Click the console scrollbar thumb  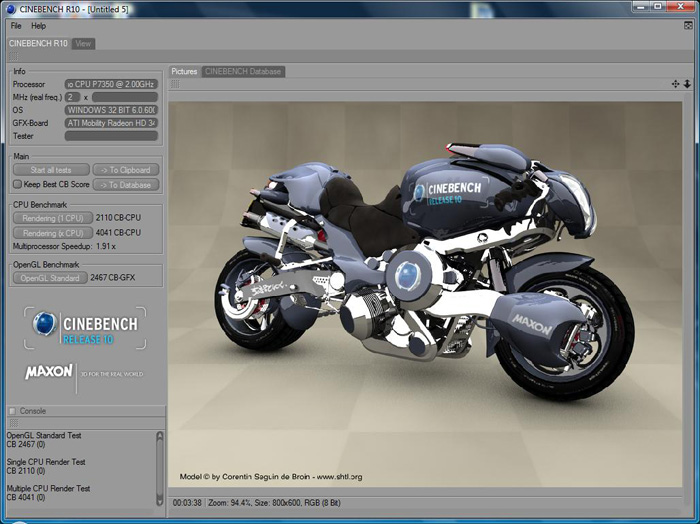pyautogui.click(x=160, y=468)
